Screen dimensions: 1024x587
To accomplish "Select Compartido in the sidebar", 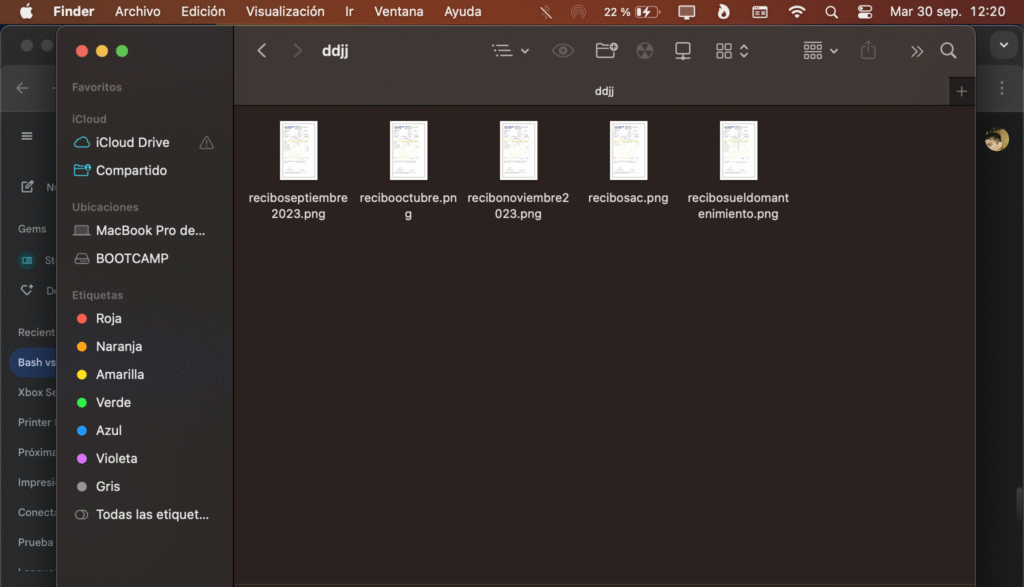I will tap(131, 171).
